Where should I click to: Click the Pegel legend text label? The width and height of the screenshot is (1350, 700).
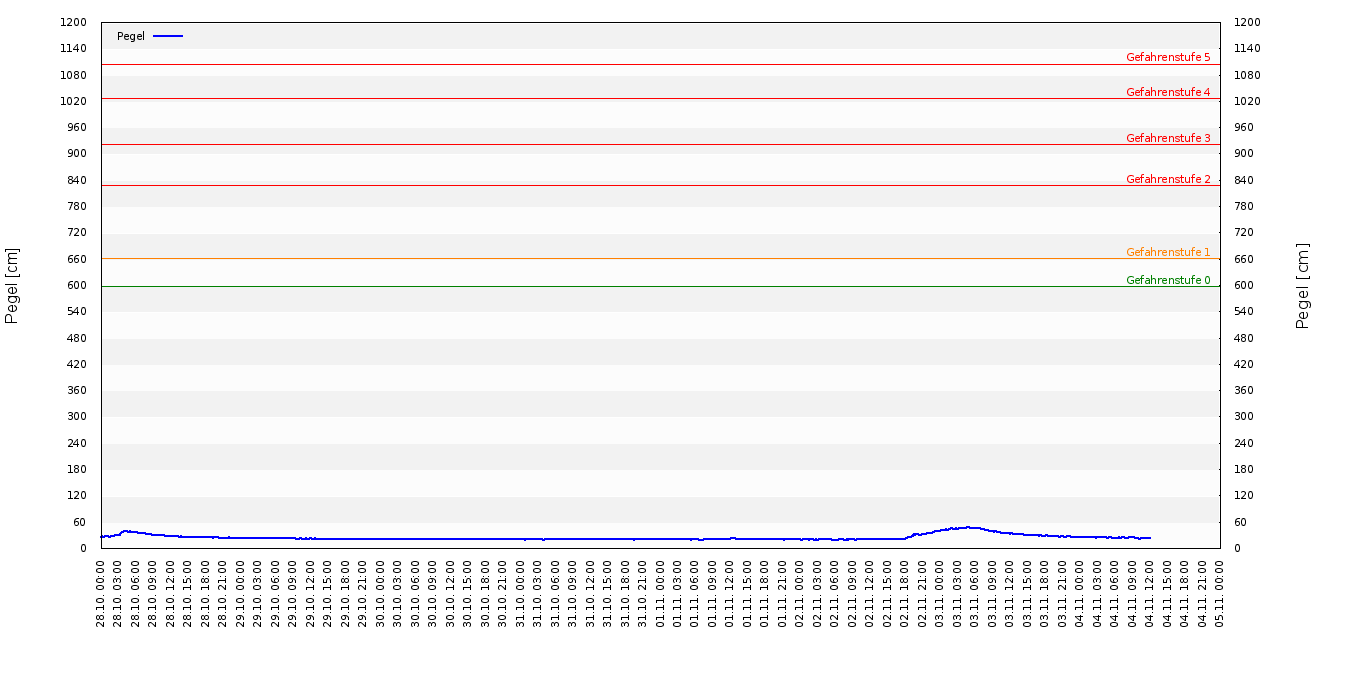131,36
